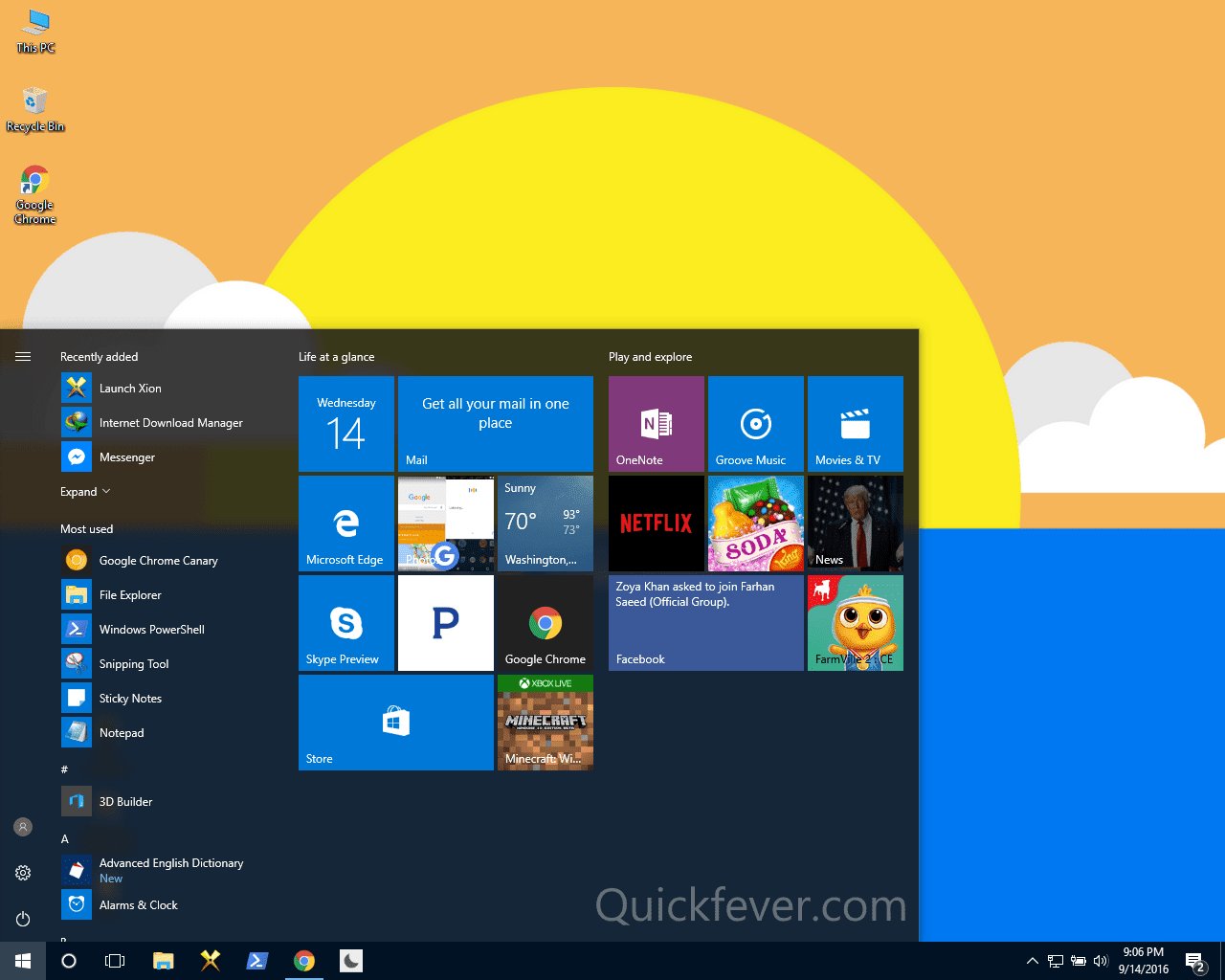This screenshot has height=980, width=1225.
Task: Open PowerShell on taskbar
Action: click(x=257, y=961)
